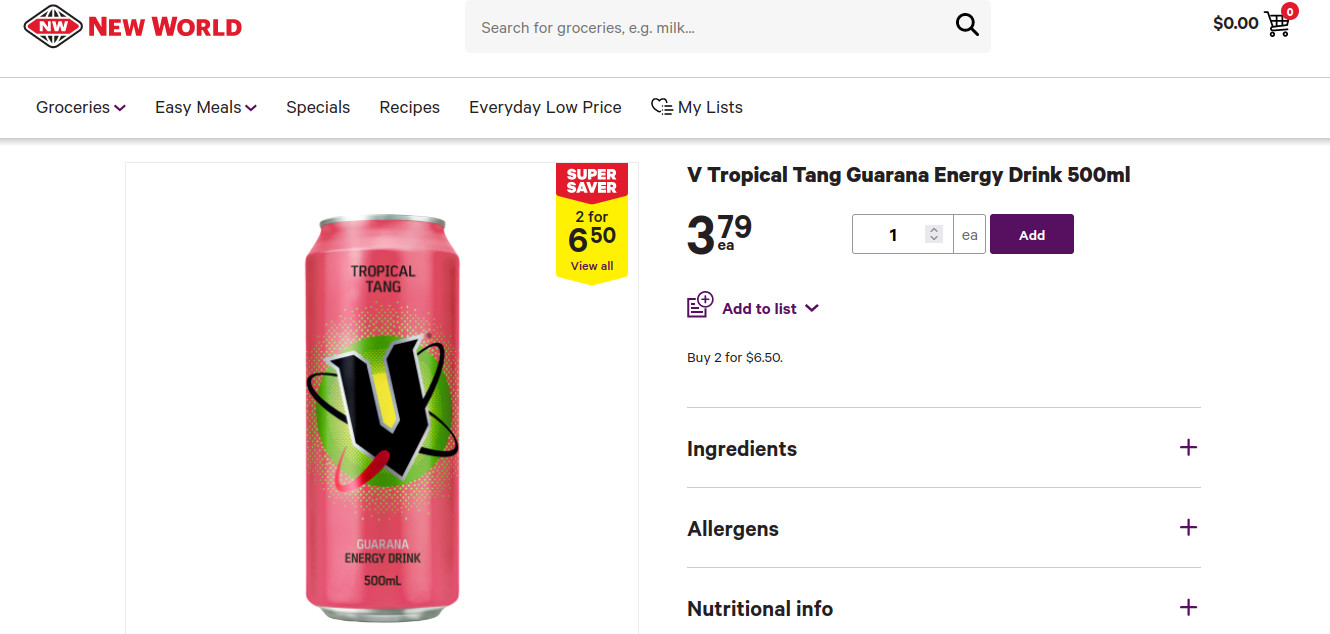Open View all under the Super Saver badge
The image size is (1330, 634).
591,265
